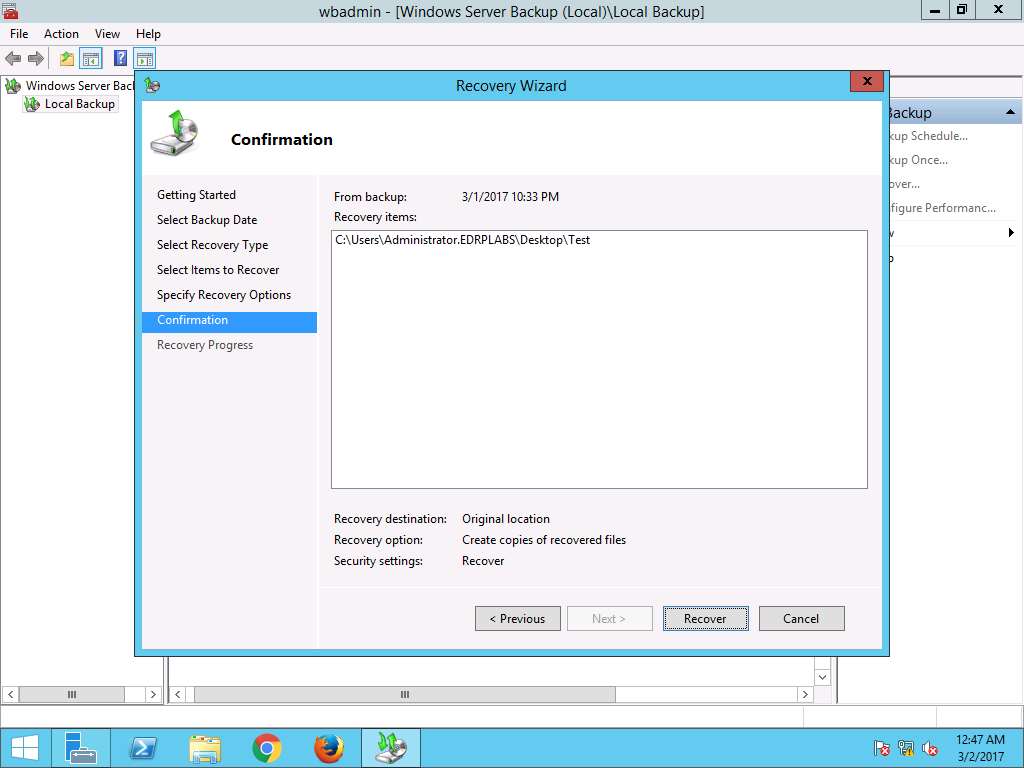Viewport: 1024px width, 768px height.
Task: Click the Select Recovery Type wizard step
Action: (212, 245)
